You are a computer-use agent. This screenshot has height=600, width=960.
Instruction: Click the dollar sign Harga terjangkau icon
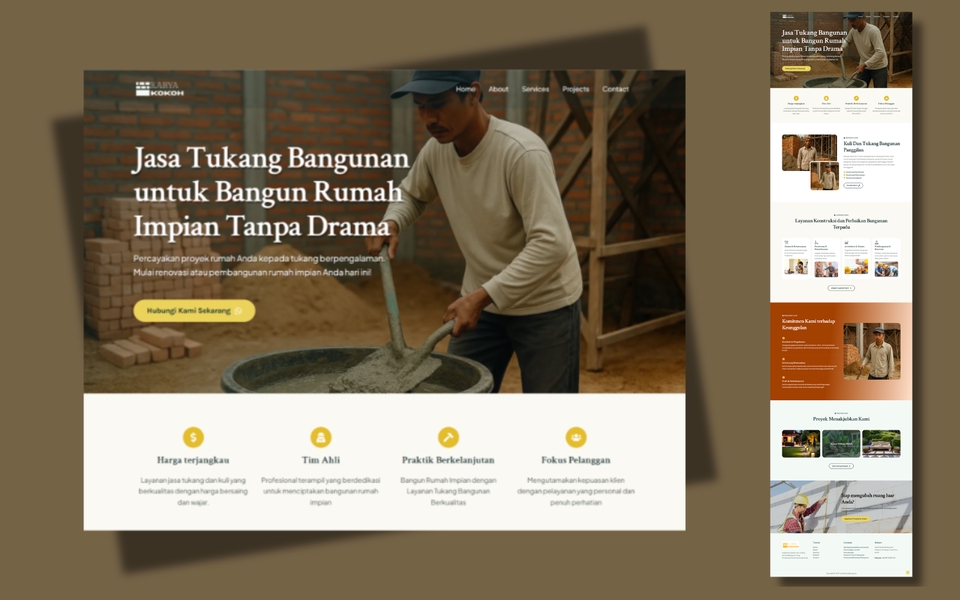pos(193,437)
